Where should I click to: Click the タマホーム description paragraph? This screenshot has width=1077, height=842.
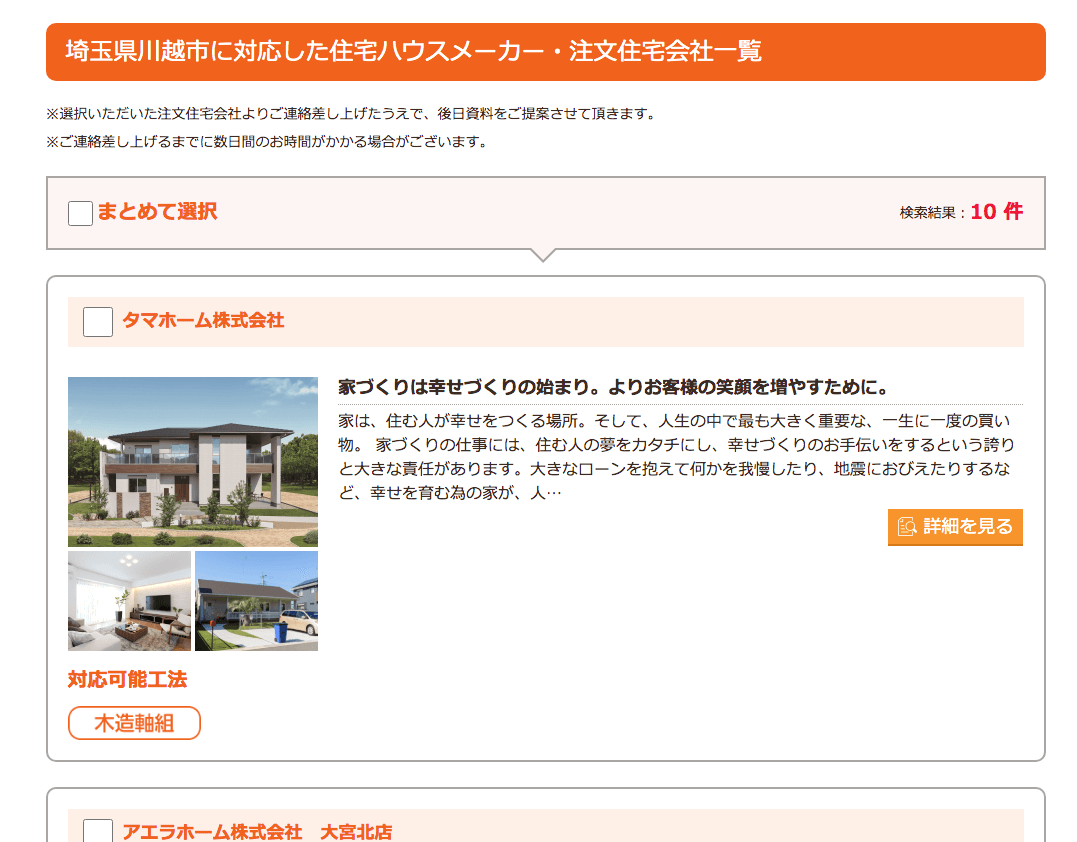(x=677, y=457)
